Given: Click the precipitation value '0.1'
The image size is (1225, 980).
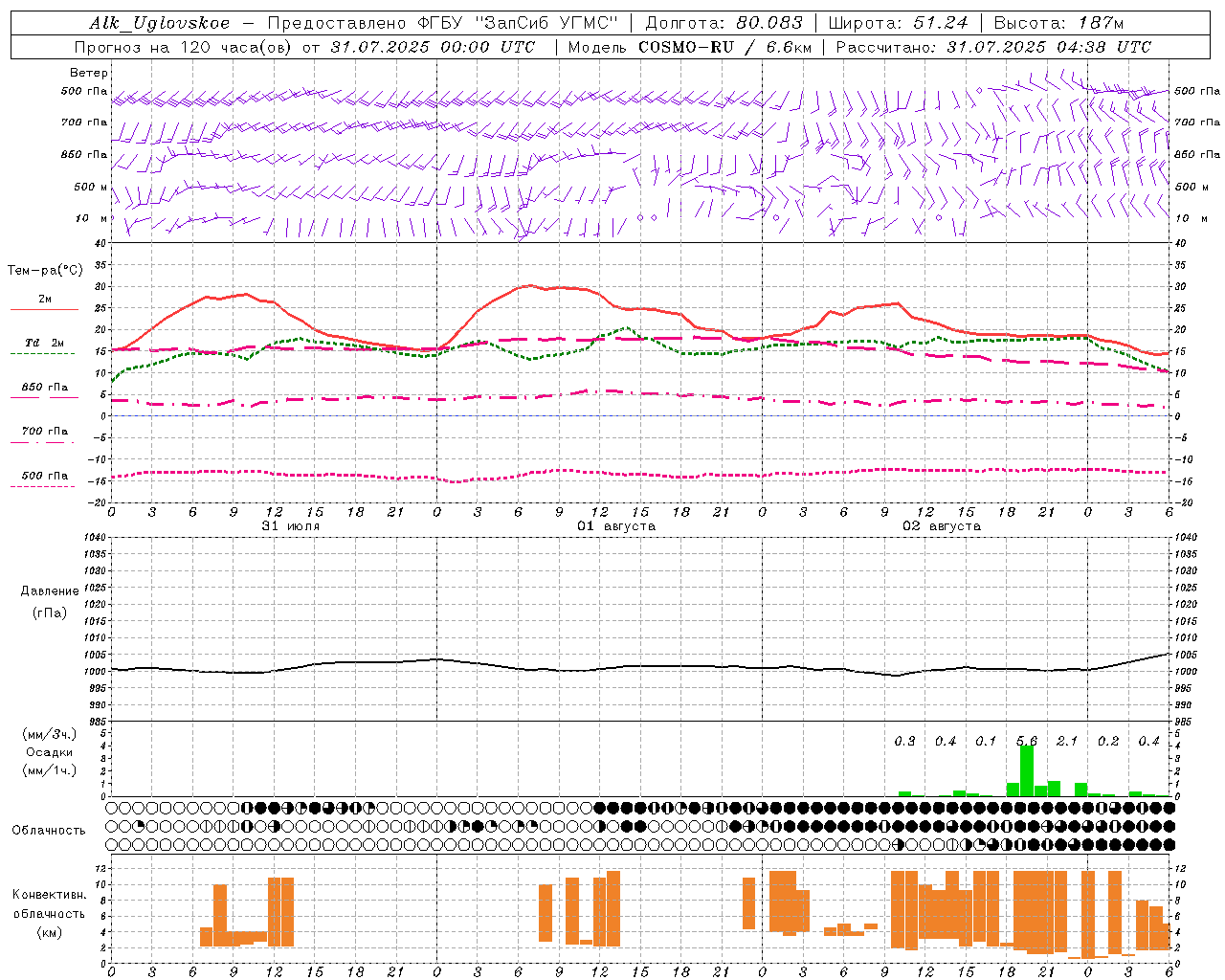Looking at the screenshot, I should click(x=986, y=742).
